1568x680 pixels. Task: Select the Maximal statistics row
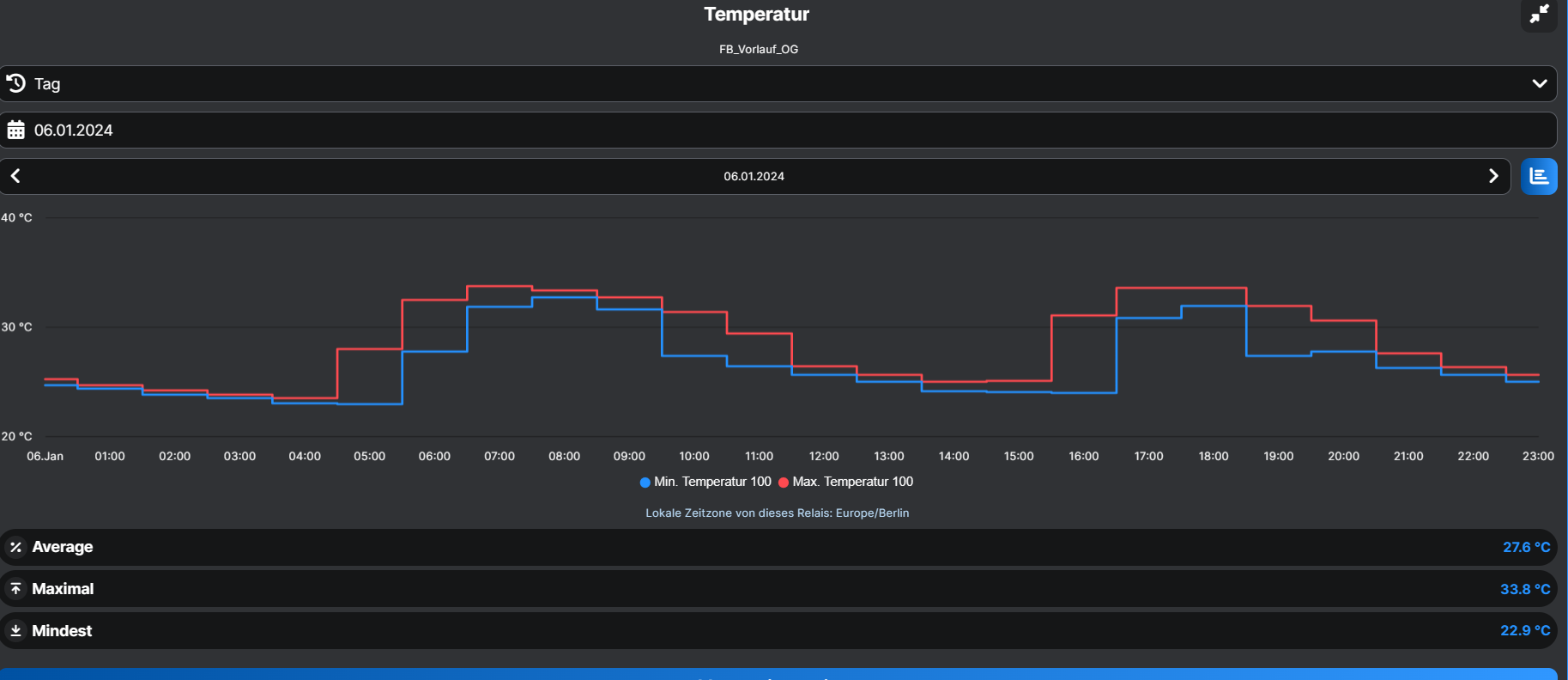point(778,589)
